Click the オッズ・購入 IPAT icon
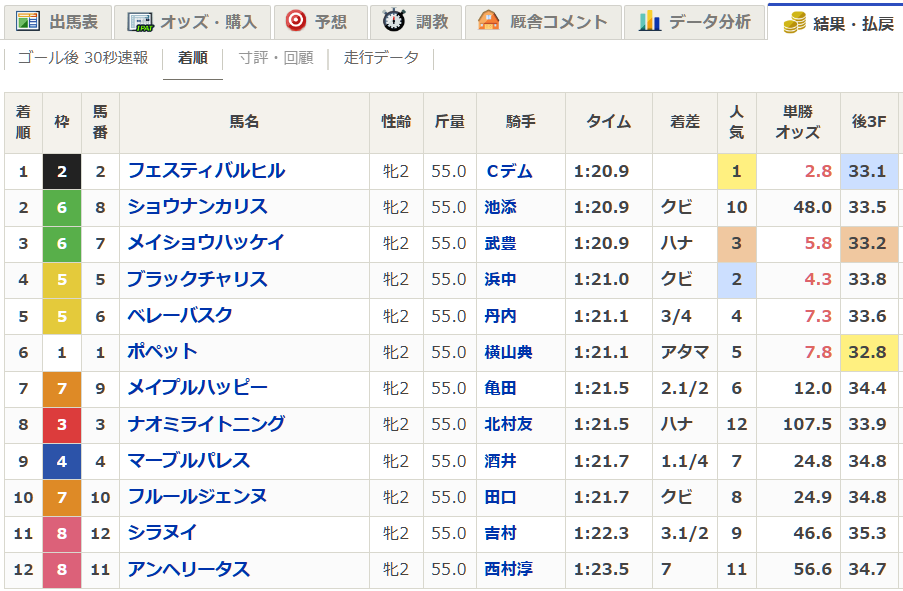 pos(141,21)
